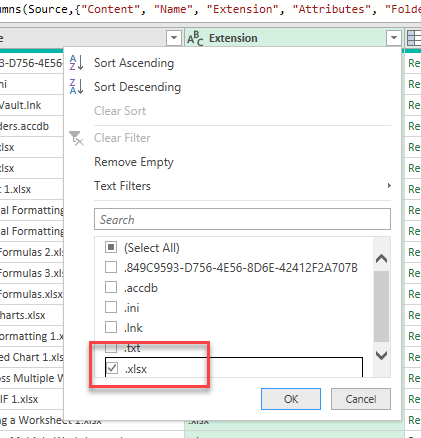Viewport: 421px width, 438px height.
Task: Confirm filter with OK button
Action: pos(291,399)
